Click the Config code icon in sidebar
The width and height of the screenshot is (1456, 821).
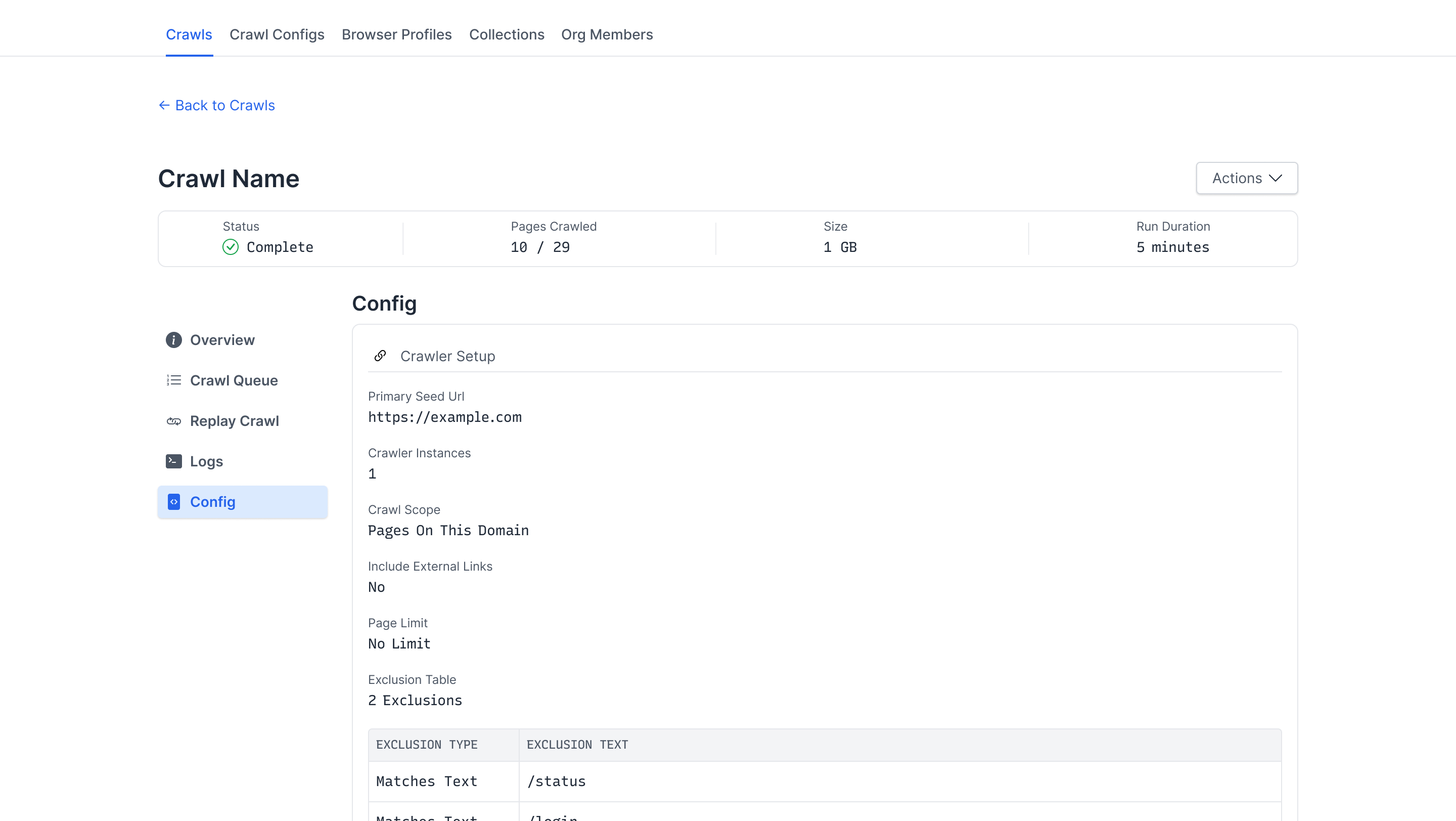click(x=173, y=502)
